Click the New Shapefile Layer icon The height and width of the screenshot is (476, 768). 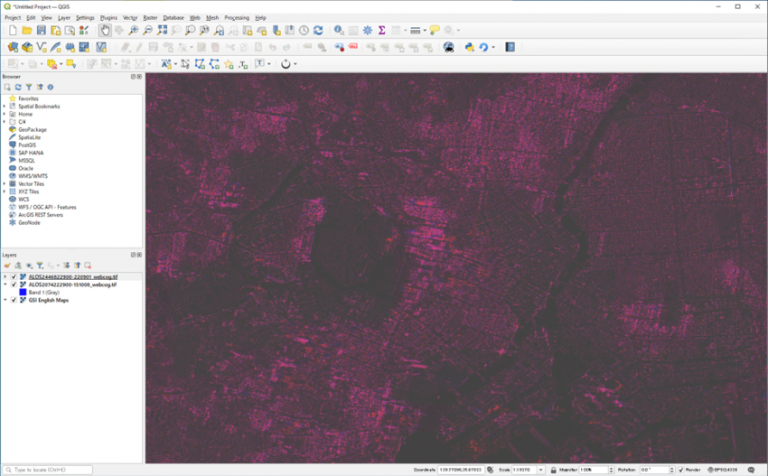[41, 47]
